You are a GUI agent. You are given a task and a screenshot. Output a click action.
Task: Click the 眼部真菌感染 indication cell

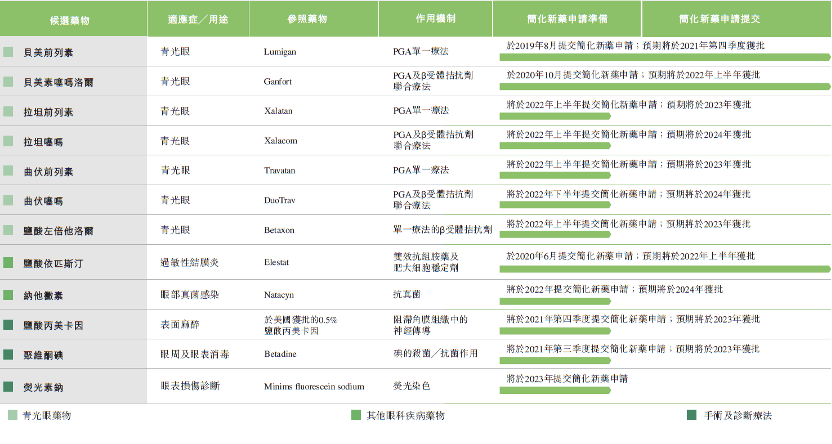tap(189, 294)
